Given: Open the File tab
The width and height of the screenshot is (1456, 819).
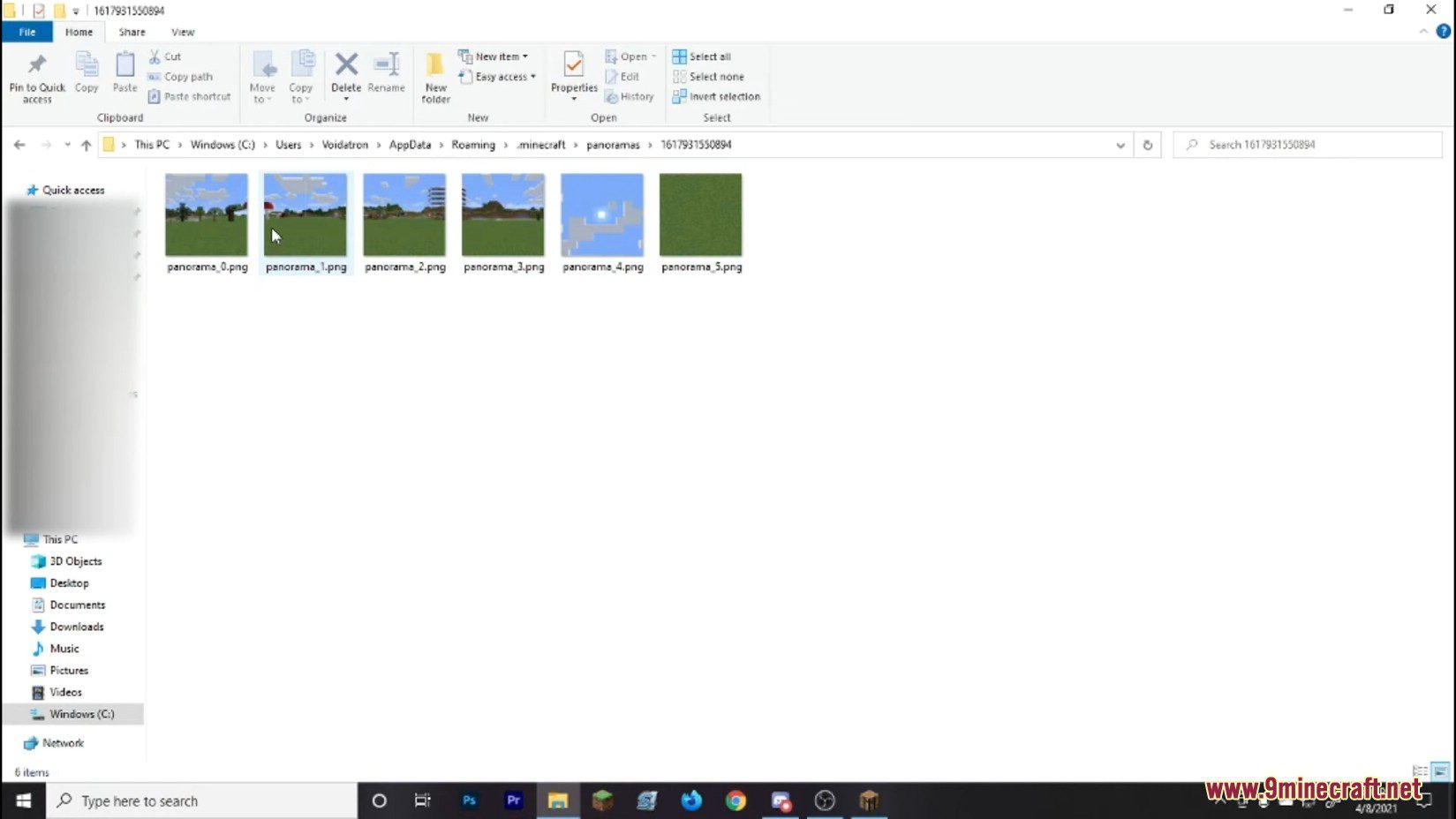Looking at the screenshot, I should click(27, 32).
